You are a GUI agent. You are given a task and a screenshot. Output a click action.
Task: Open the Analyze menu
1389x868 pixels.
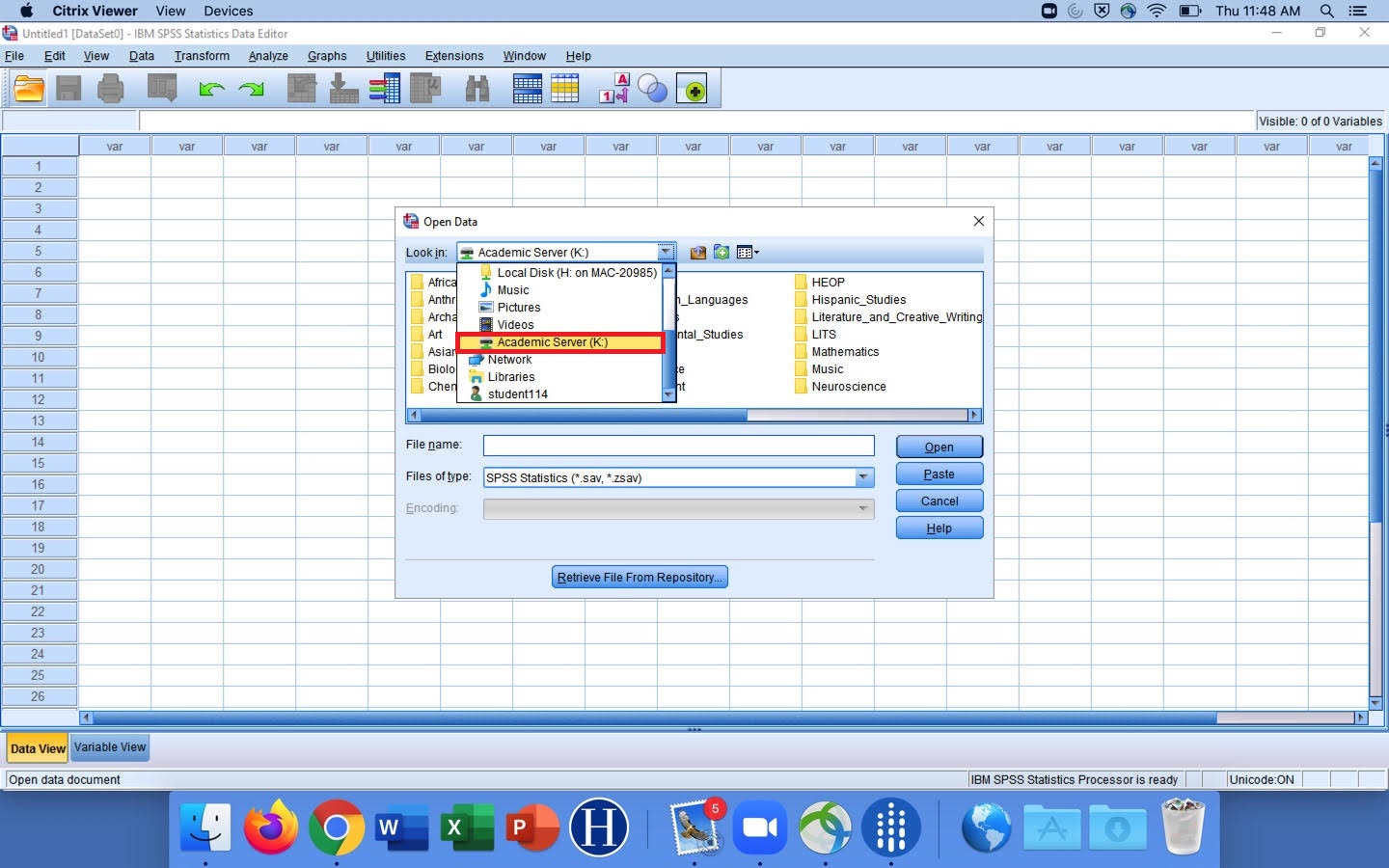(268, 56)
